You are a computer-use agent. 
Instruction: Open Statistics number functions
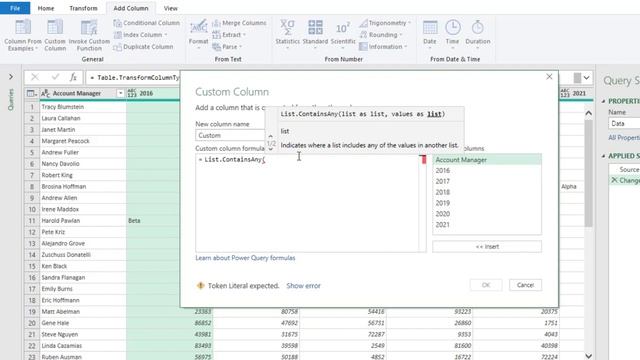coord(287,35)
